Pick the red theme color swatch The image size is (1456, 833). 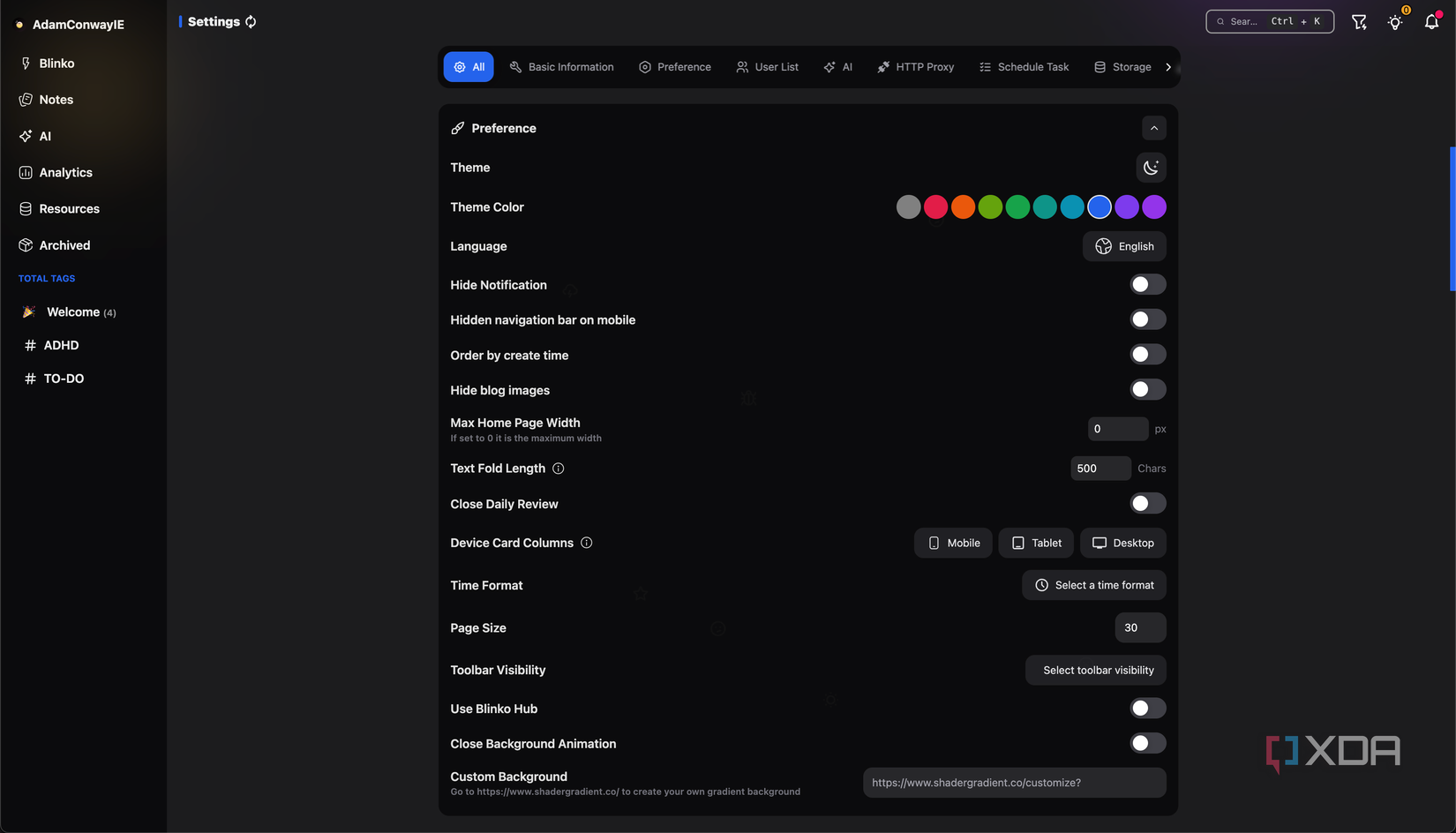935,206
